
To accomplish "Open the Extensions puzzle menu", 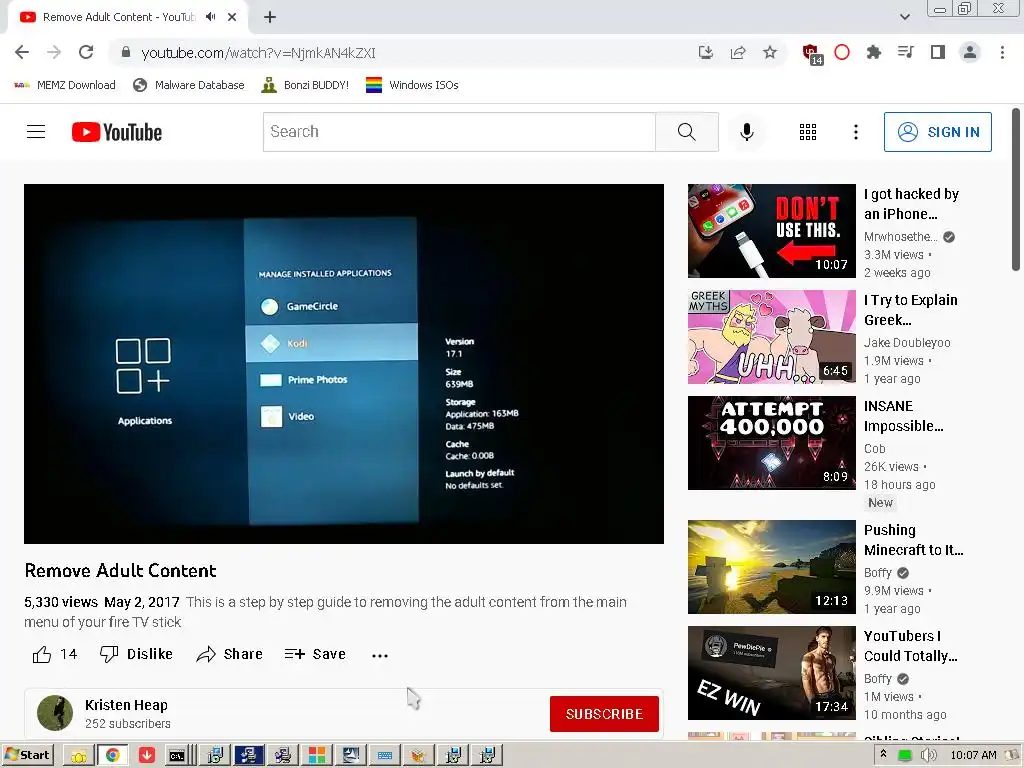I will click(874, 52).
